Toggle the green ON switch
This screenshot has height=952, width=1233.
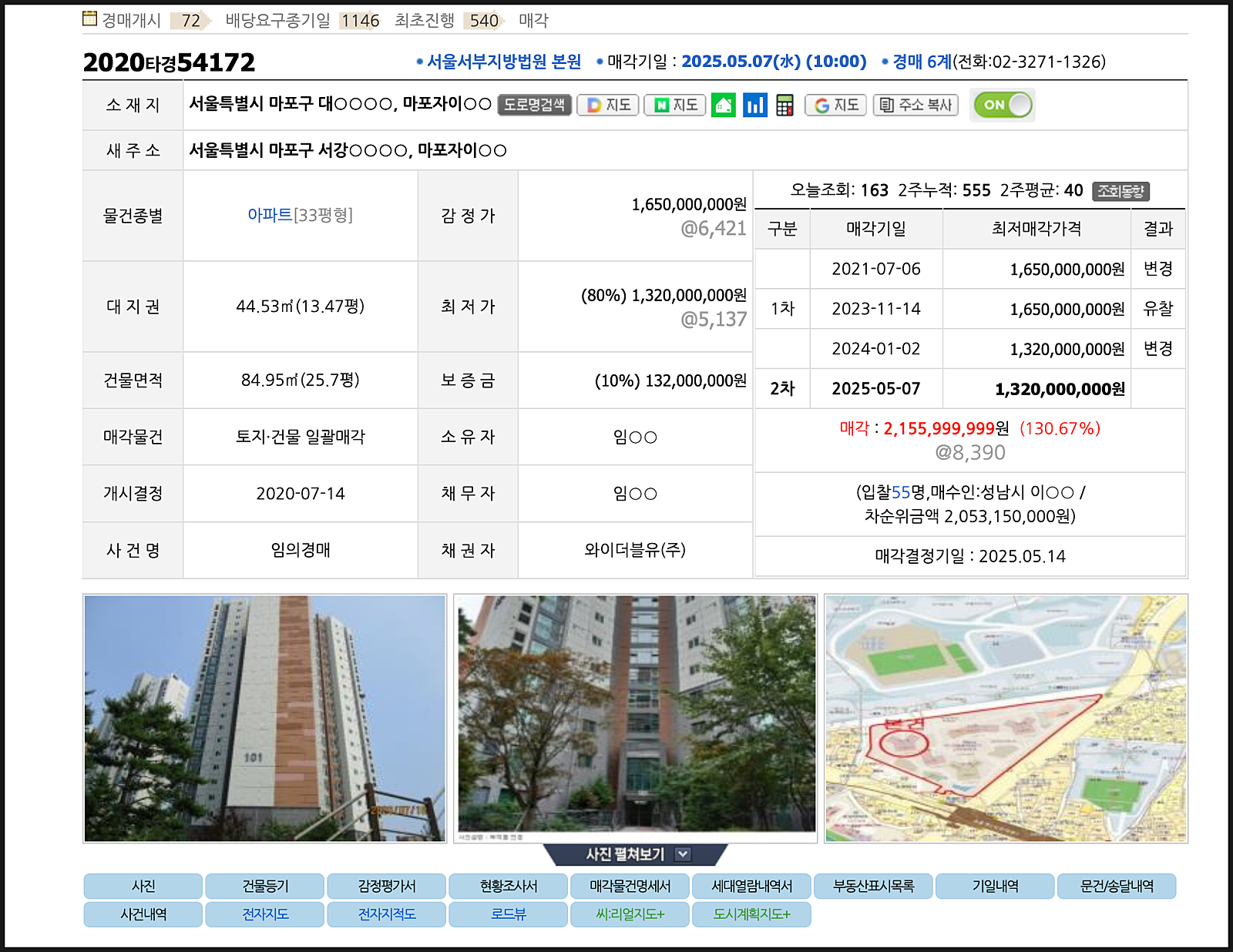click(1003, 105)
